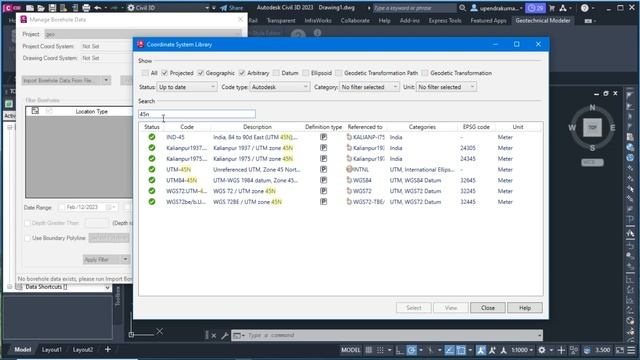Switch to the Layout1 tab
640x360 pixels.
click(51, 350)
